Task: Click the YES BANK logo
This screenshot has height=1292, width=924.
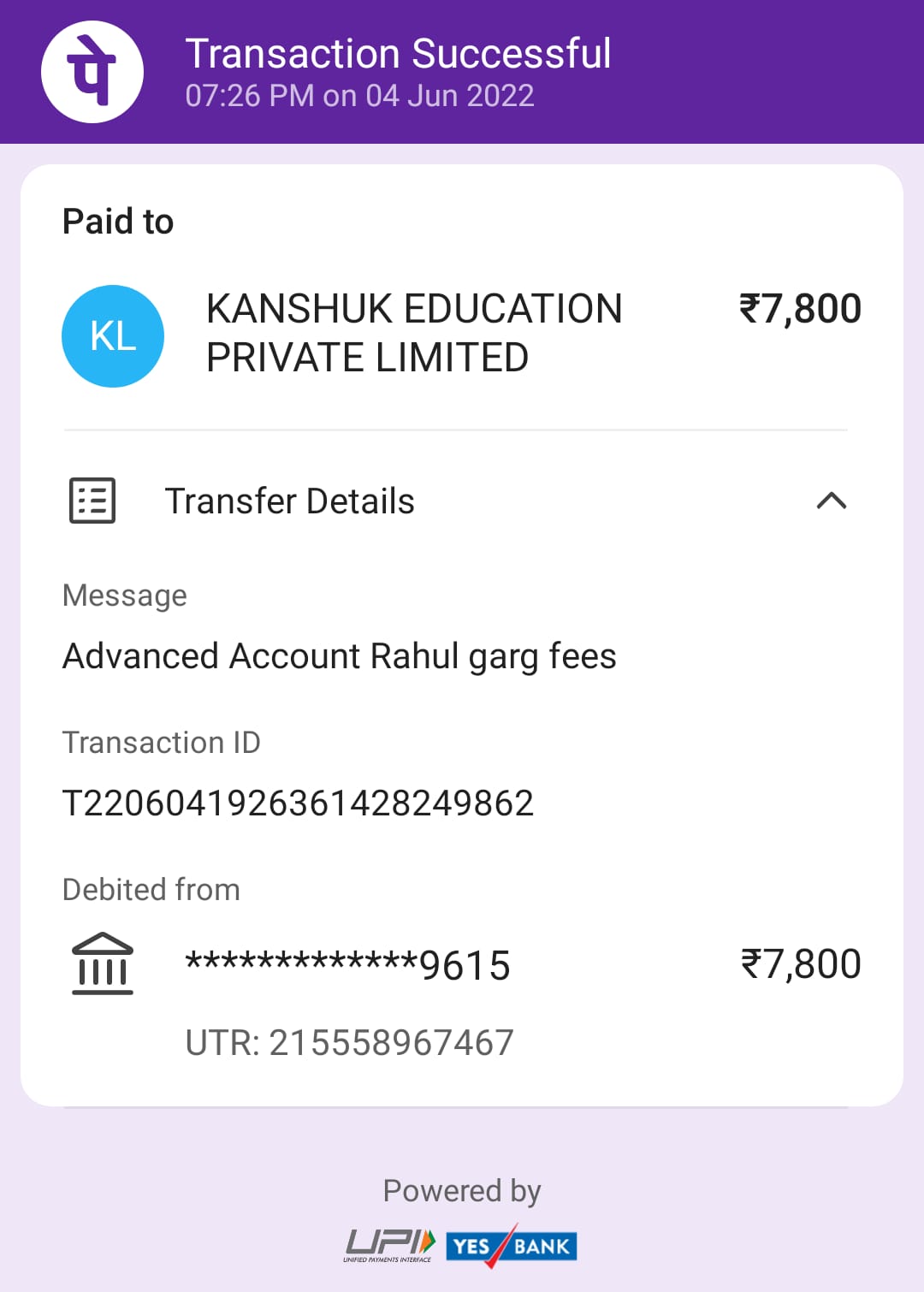Action: click(x=512, y=1246)
